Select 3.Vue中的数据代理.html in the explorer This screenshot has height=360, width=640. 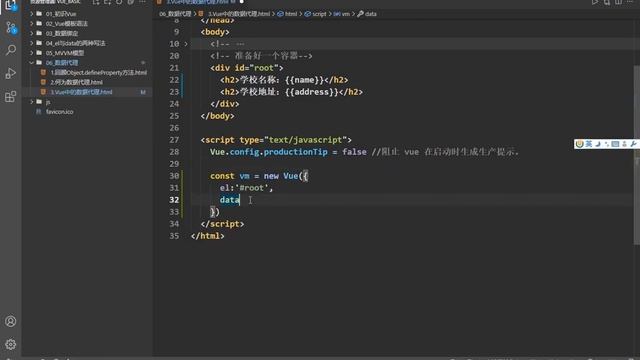[x=81, y=92]
